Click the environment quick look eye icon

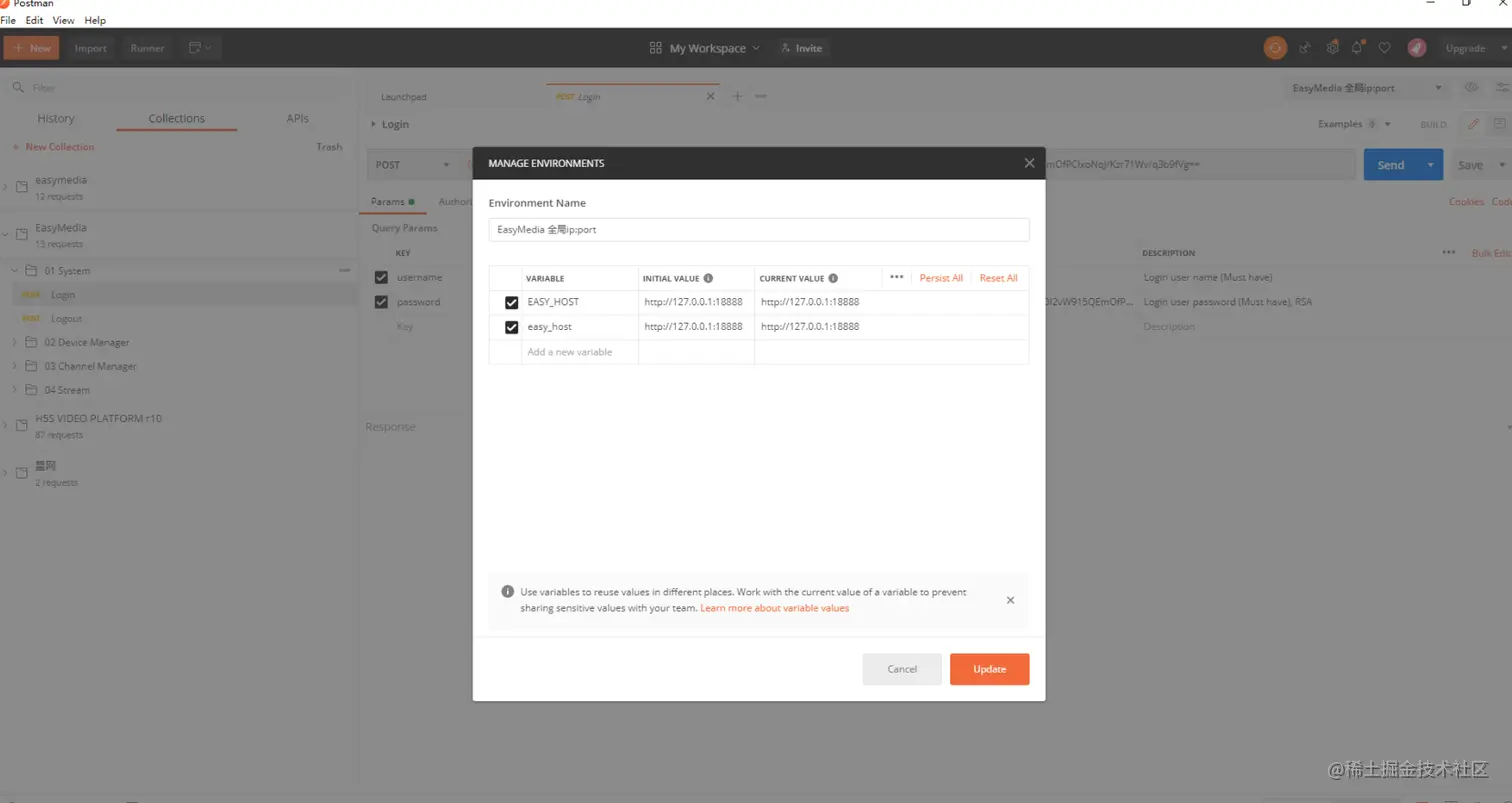(x=1471, y=88)
